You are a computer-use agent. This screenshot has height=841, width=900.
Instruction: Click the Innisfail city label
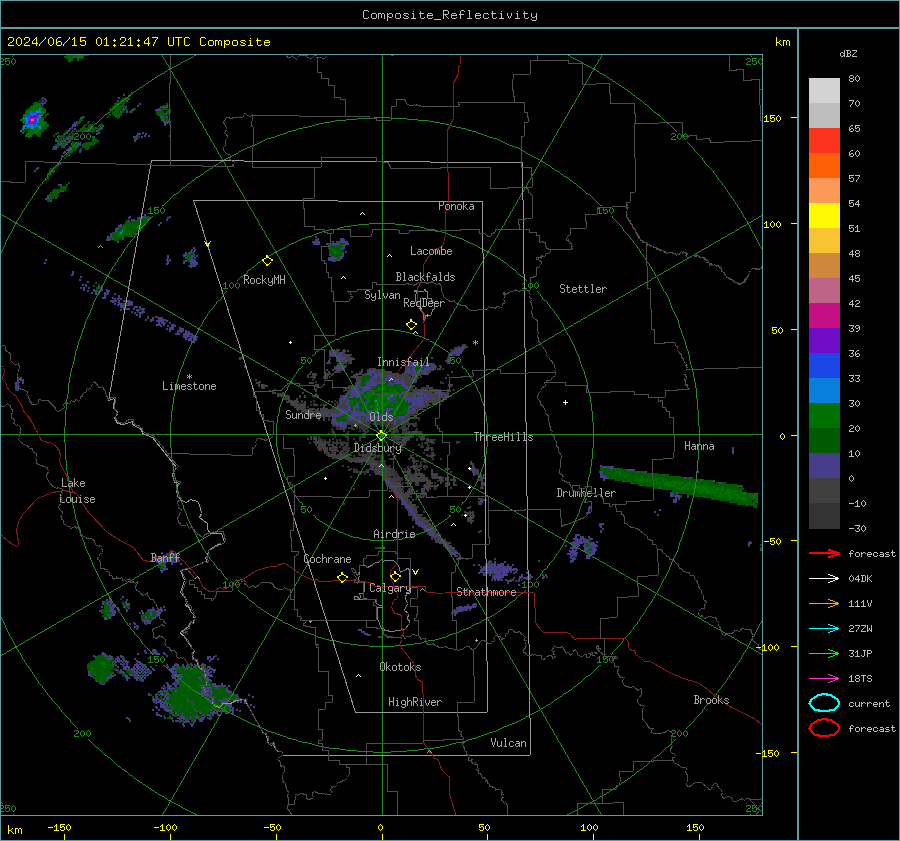coord(403,362)
